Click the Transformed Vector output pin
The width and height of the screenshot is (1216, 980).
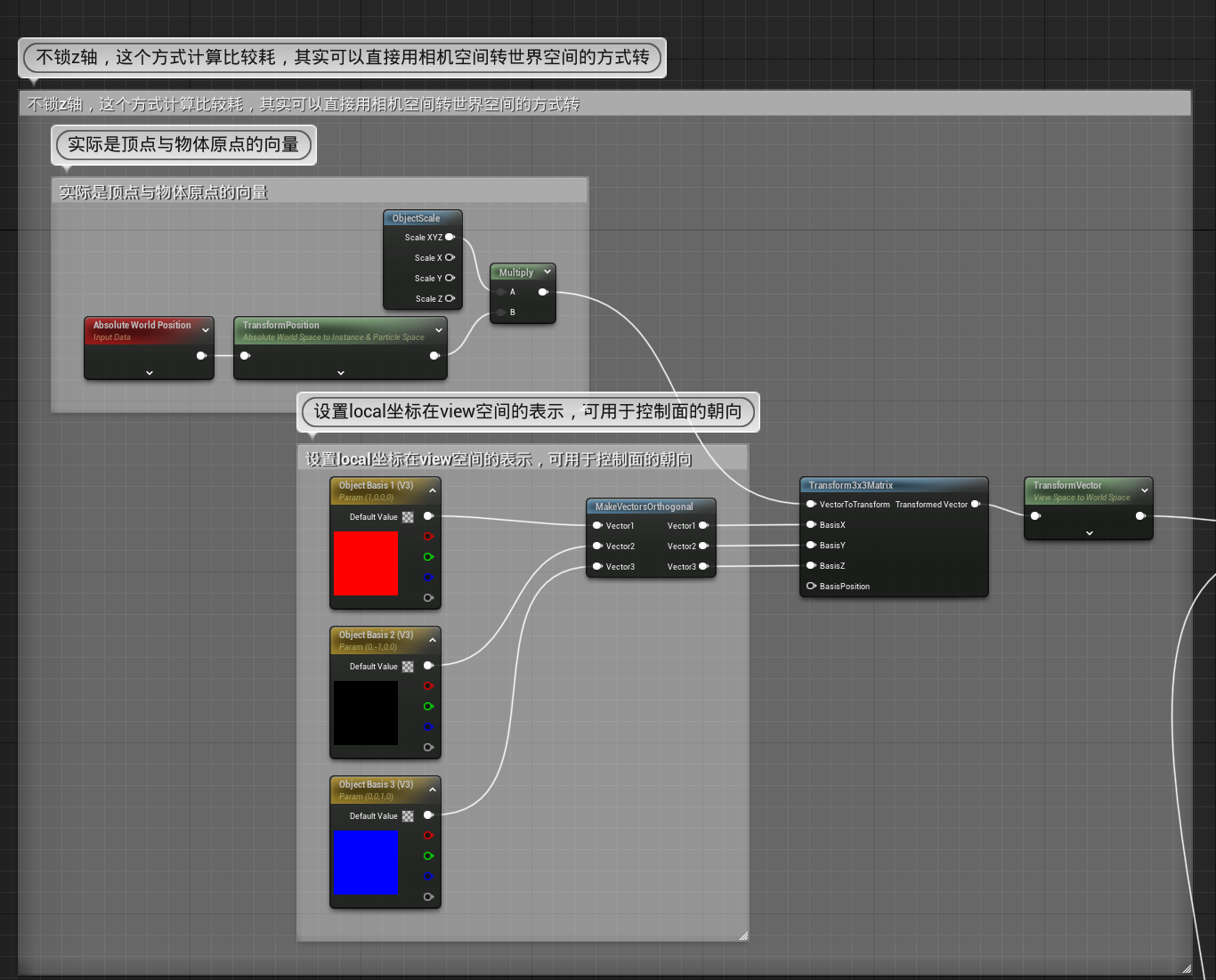tap(976, 504)
